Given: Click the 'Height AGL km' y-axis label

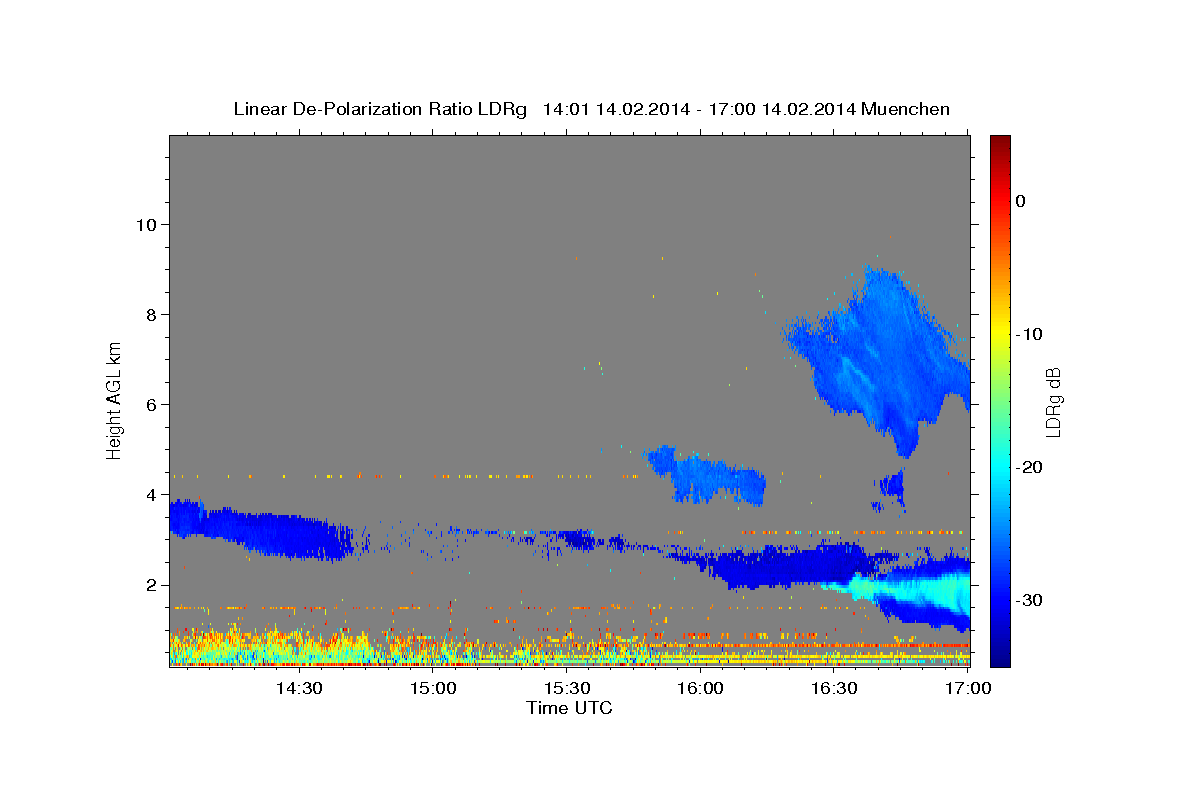Looking at the screenshot, I should [114, 400].
